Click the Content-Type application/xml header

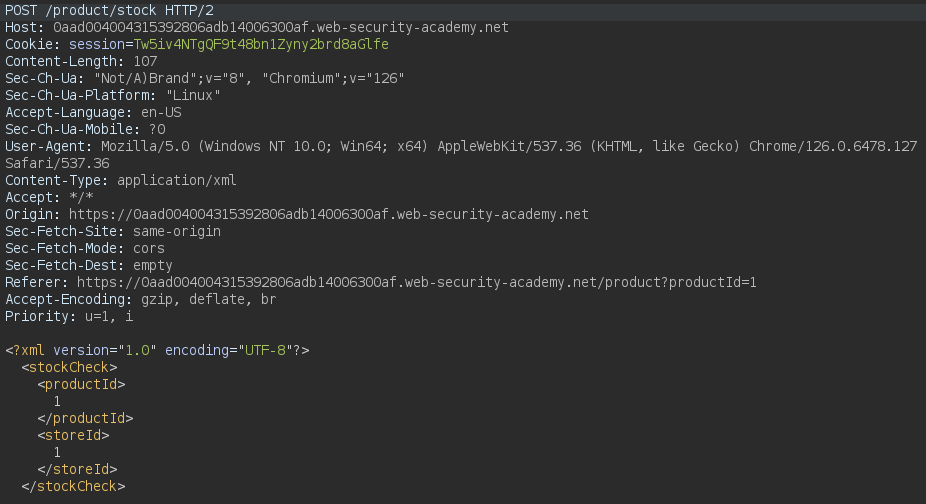[121, 180]
